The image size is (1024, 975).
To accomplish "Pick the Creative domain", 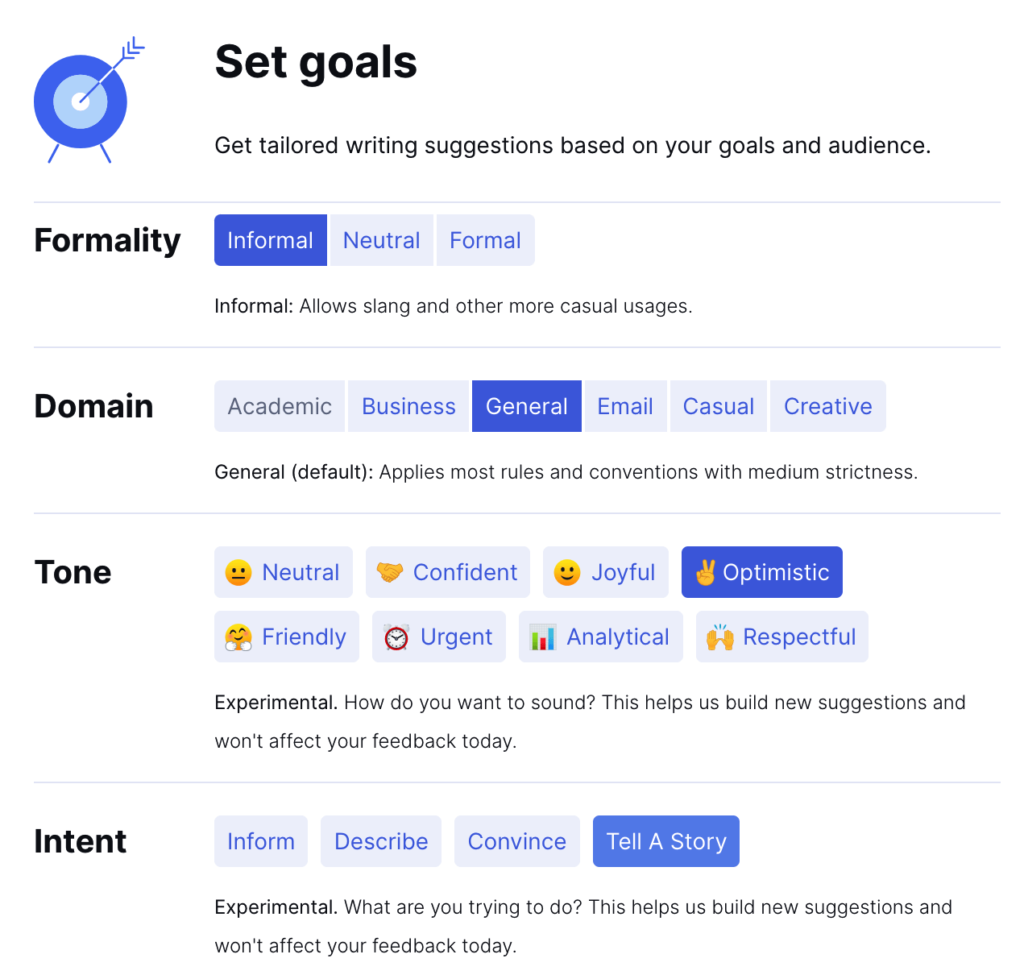I will [827, 406].
